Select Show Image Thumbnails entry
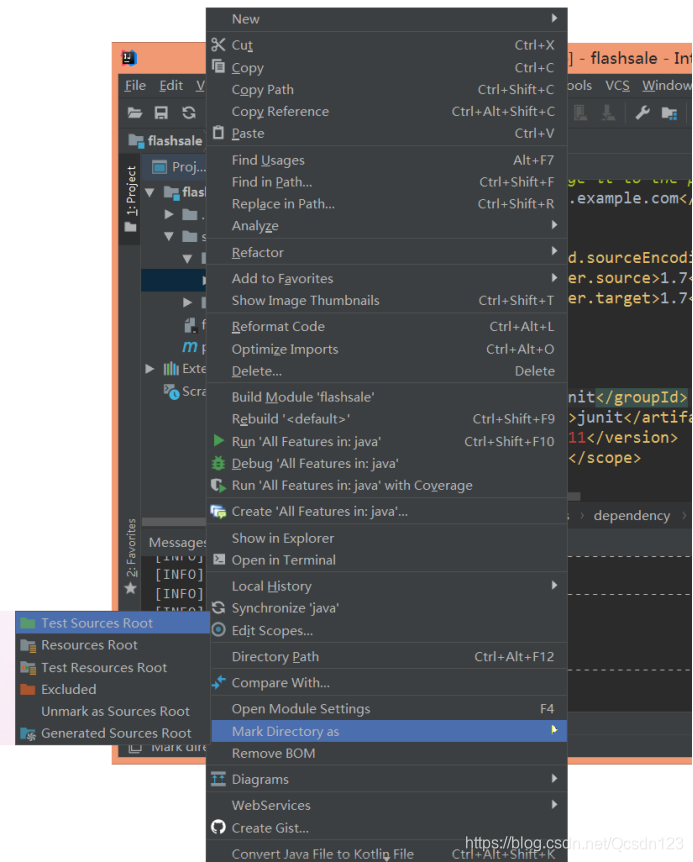Viewport: 693px width, 862px height. click(x=387, y=300)
